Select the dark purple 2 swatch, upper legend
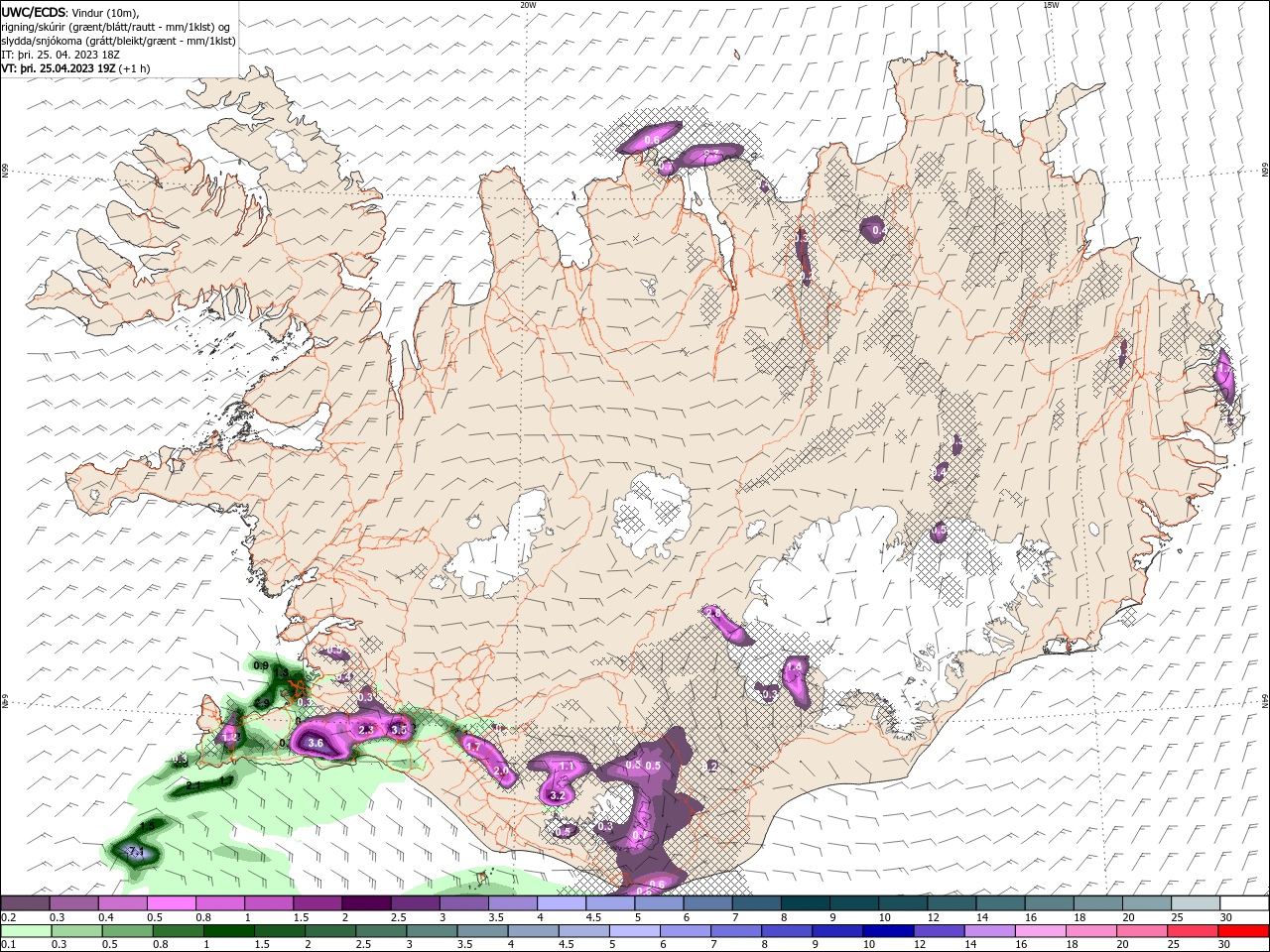Screen dimensions: 1270x952 367,903
